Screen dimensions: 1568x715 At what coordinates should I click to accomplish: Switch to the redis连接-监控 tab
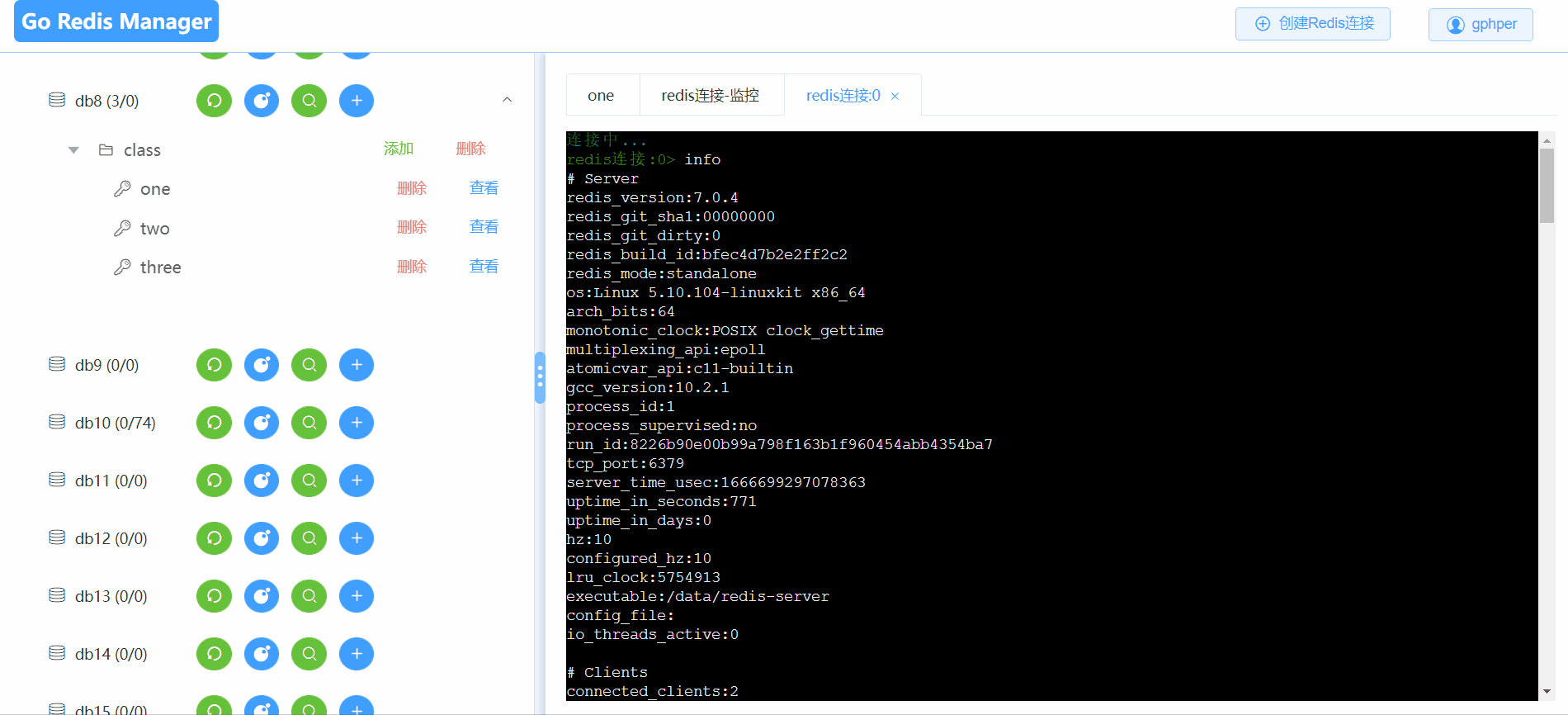click(x=711, y=96)
